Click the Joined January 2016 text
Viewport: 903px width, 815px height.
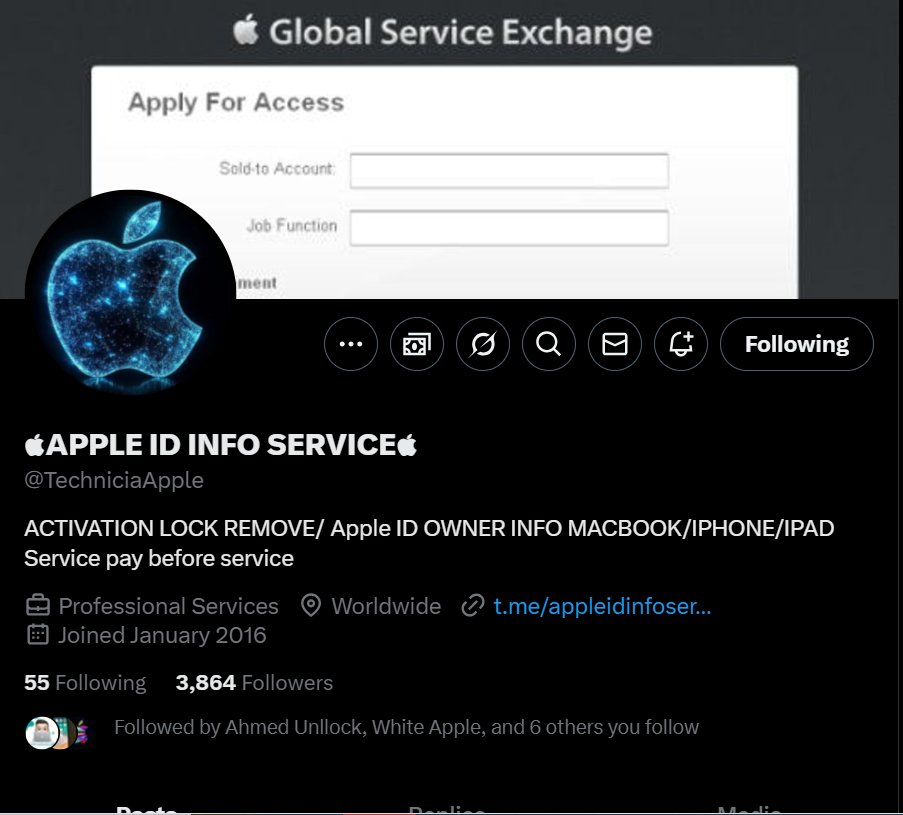[x=162, y=635]
